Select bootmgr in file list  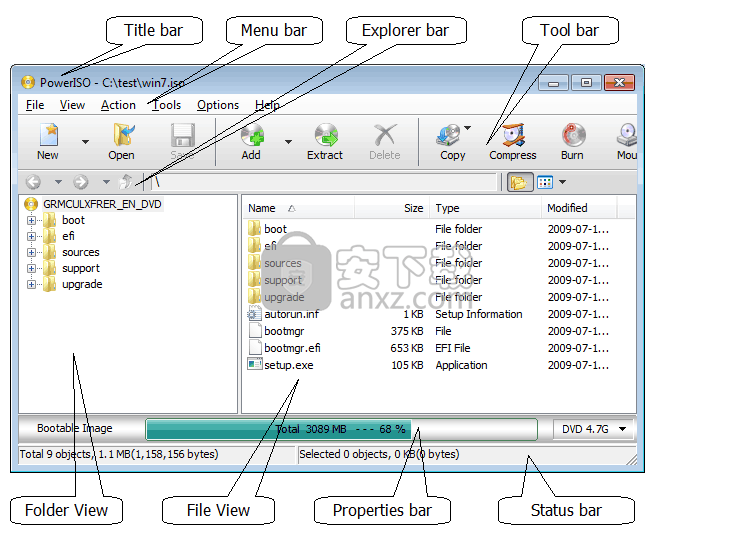284,331
